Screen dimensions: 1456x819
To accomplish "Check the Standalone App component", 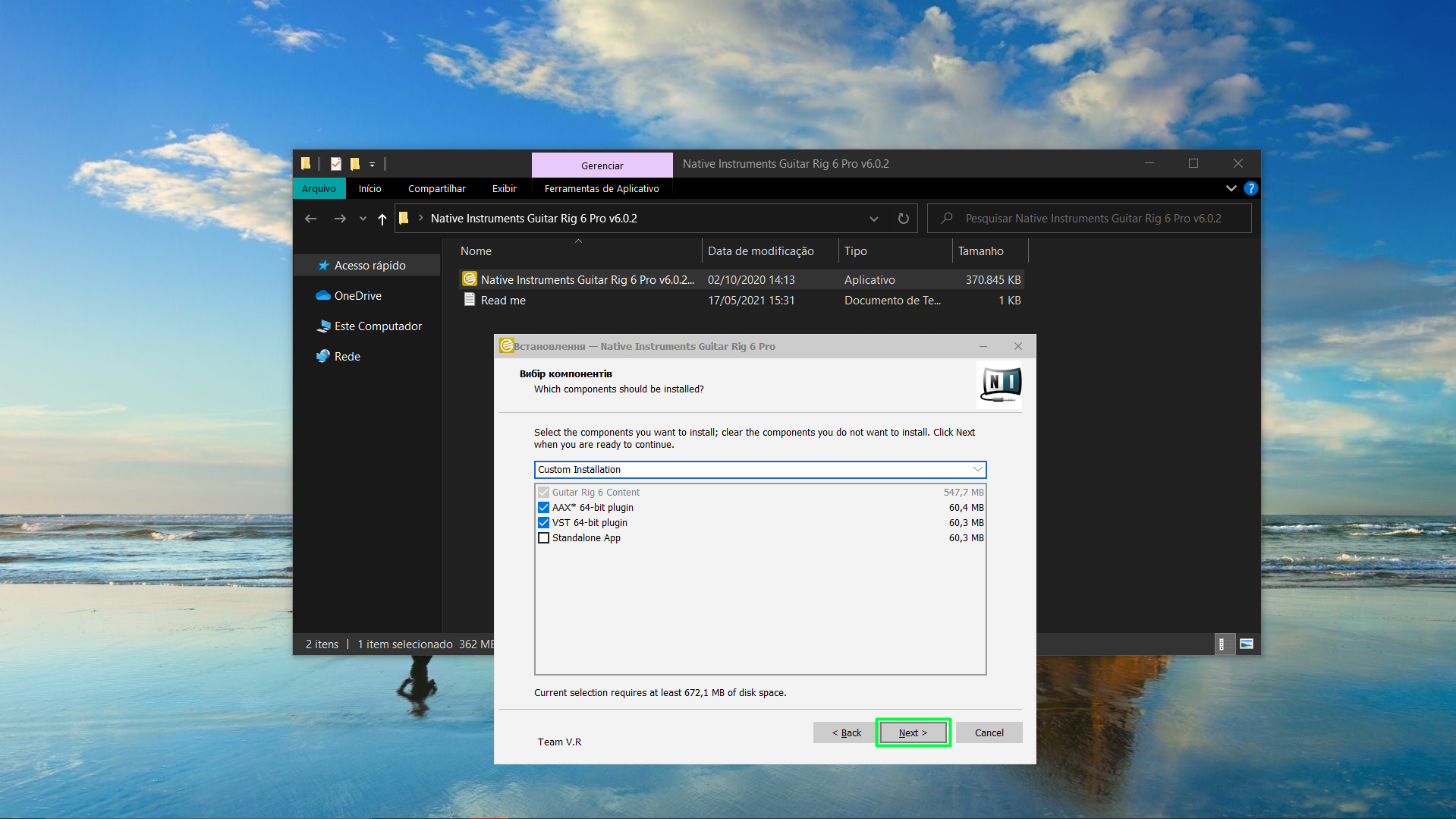I will click(543, 538).
